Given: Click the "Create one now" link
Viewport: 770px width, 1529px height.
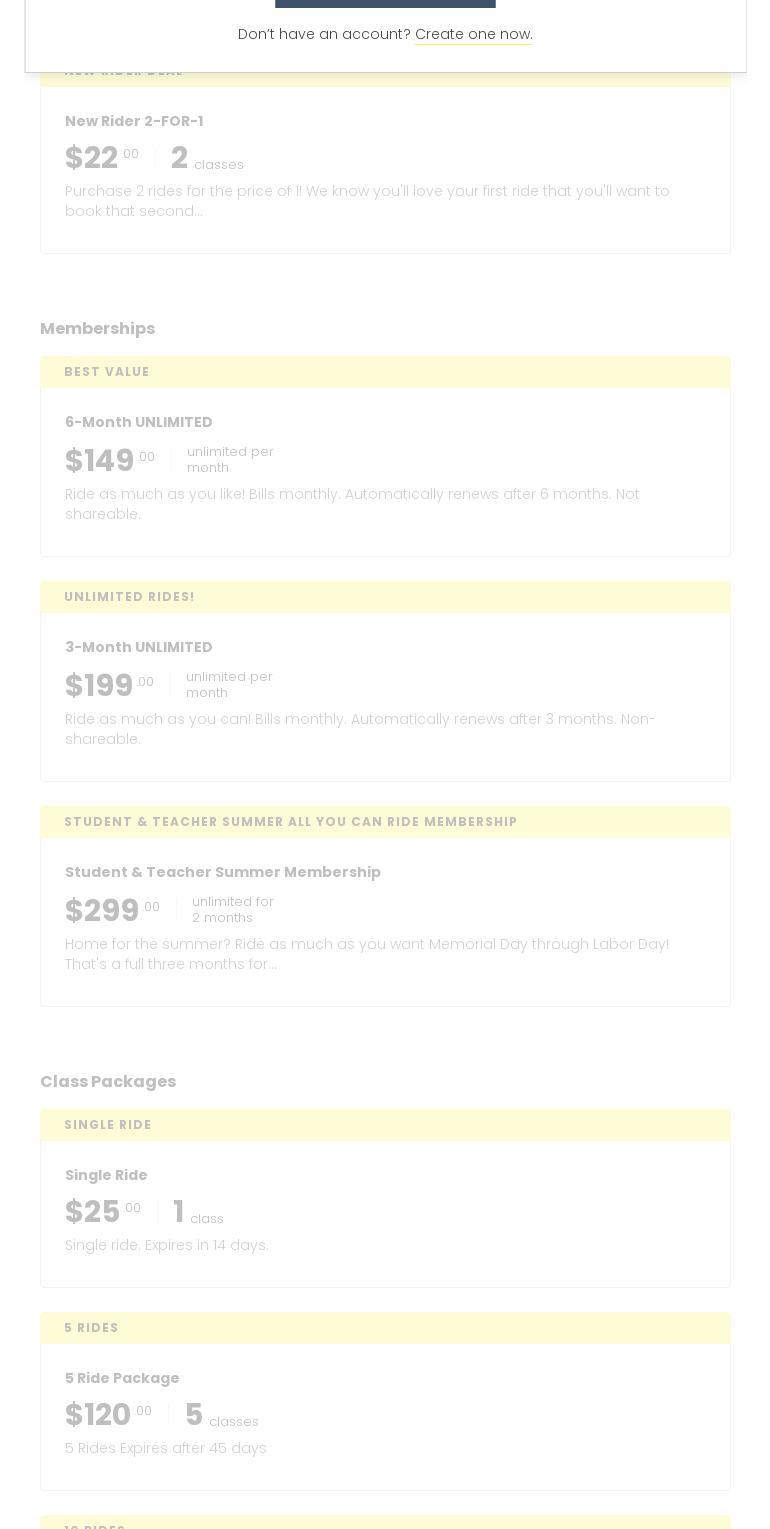Looking at the screenshot, I should tap(472, 34).
